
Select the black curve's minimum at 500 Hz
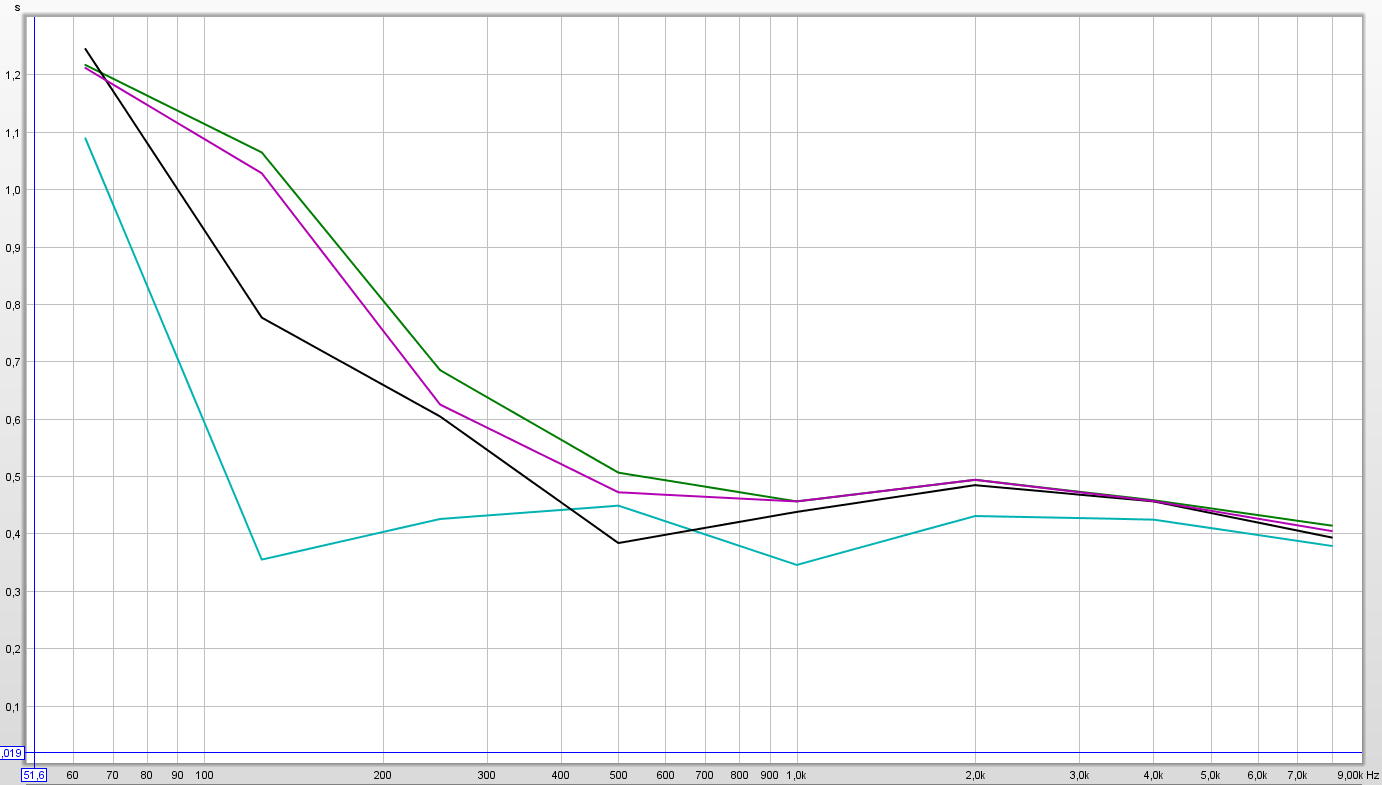[618, 543]
